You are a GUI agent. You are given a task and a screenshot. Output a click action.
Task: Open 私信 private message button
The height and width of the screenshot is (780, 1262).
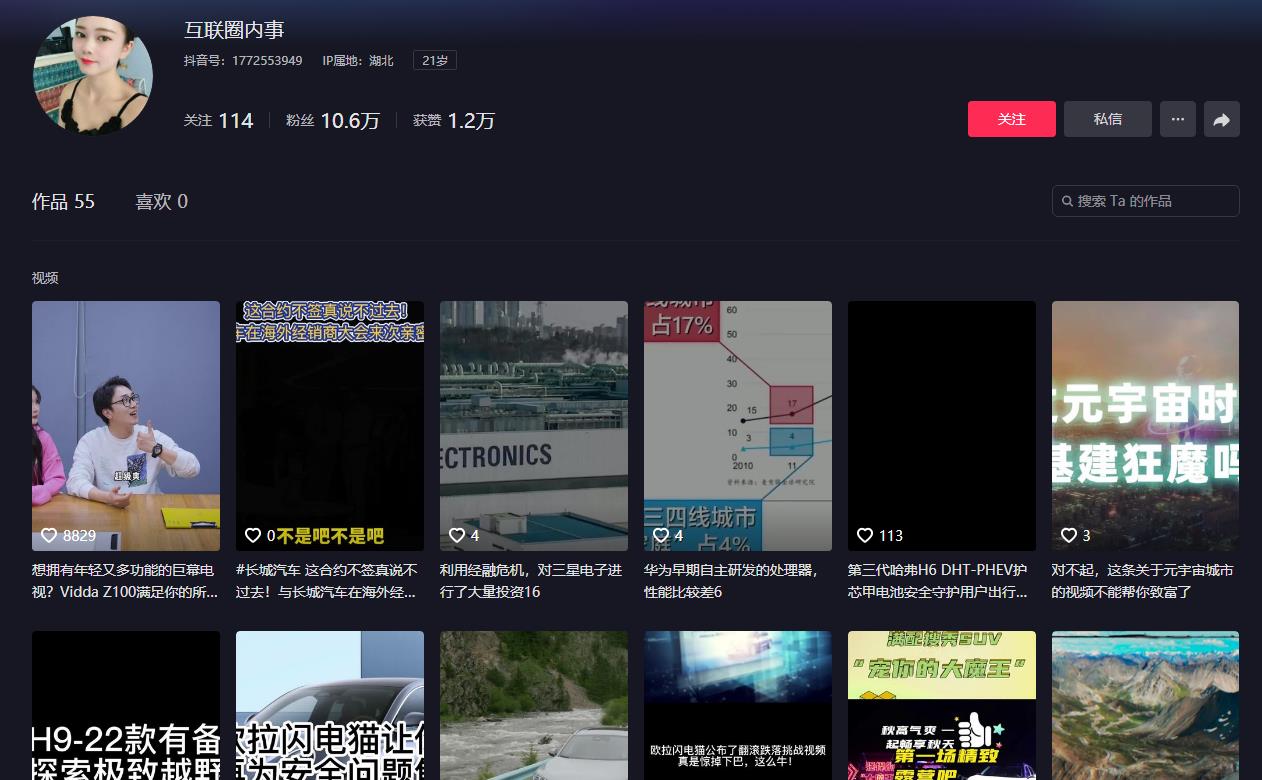tap(1107, 119)
